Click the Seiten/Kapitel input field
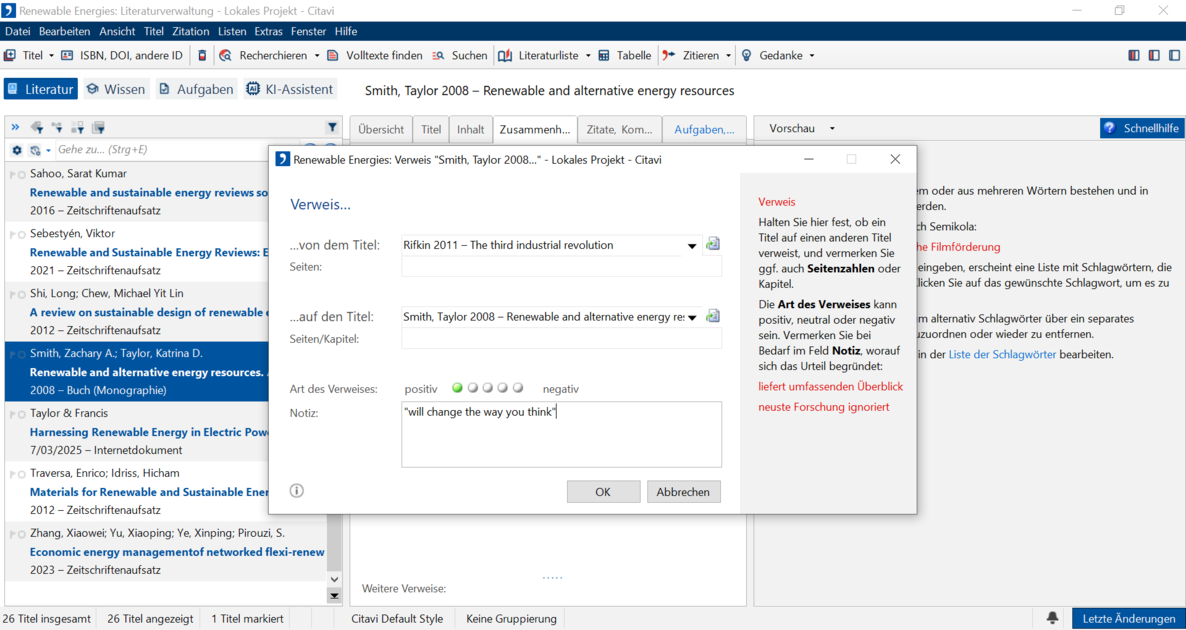 click(x=561, y=340)
